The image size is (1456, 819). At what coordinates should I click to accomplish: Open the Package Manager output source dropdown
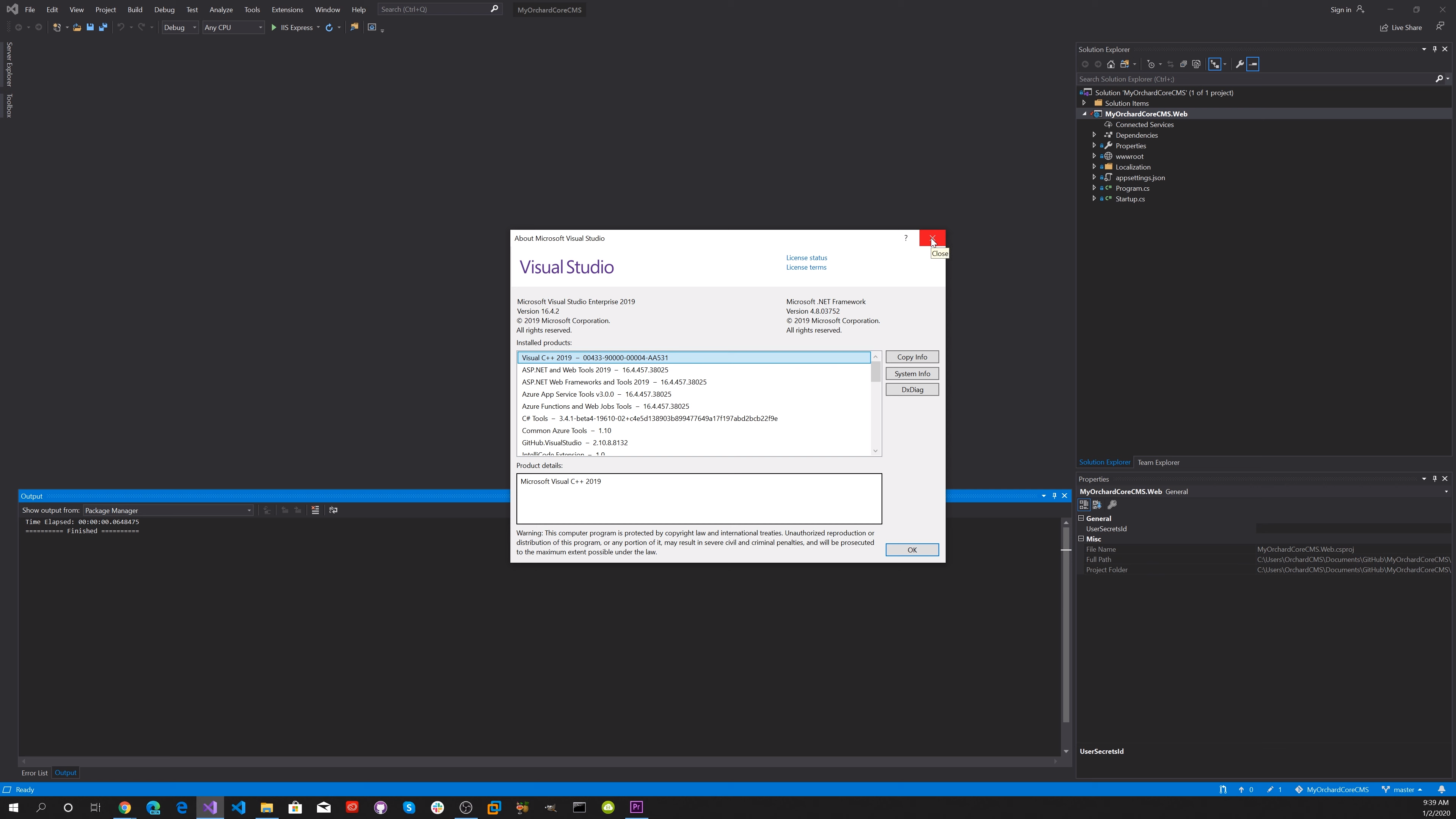[x=168, y=510]
